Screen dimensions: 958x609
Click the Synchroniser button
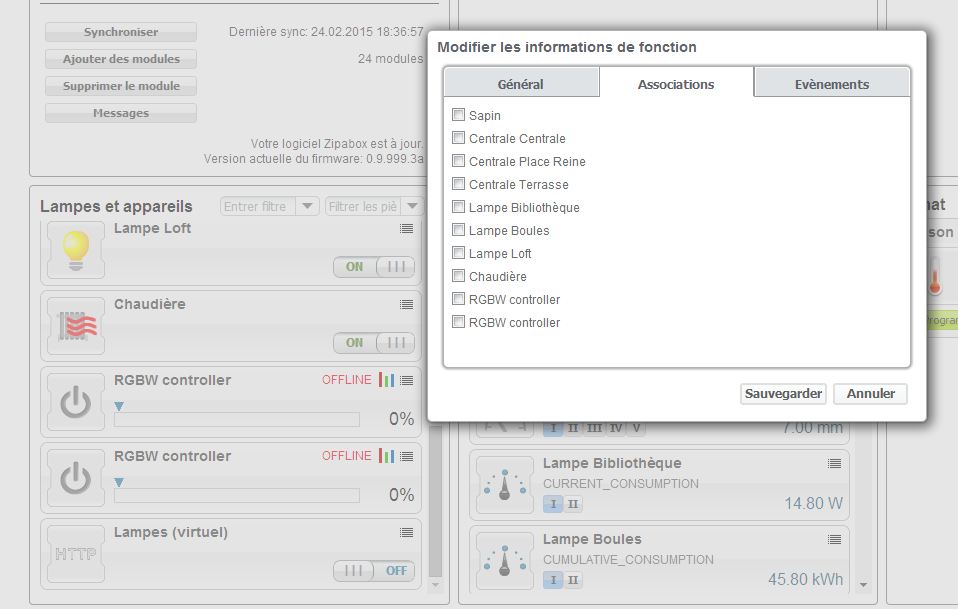pyautogui.click(x=121, y=32)
